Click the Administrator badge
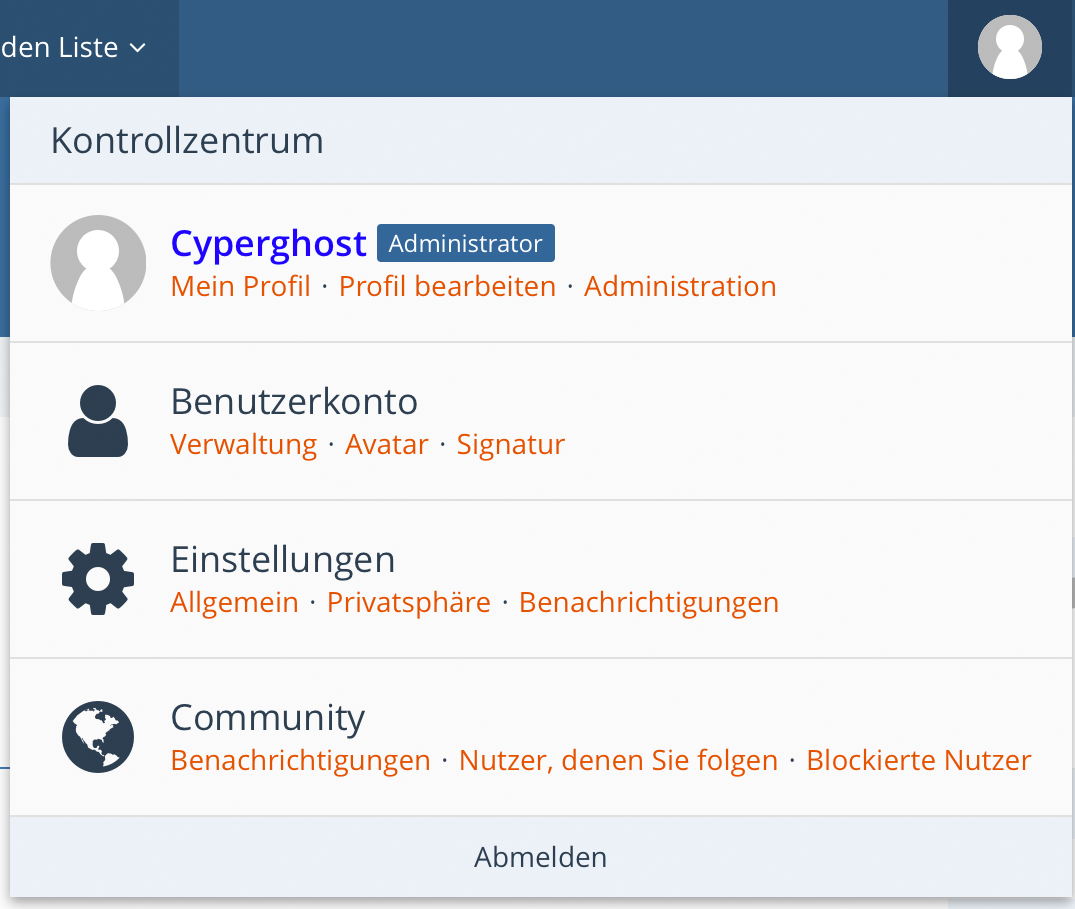Image resolution: width=1075 pixels, height=909 pixels. coord(465,243)
